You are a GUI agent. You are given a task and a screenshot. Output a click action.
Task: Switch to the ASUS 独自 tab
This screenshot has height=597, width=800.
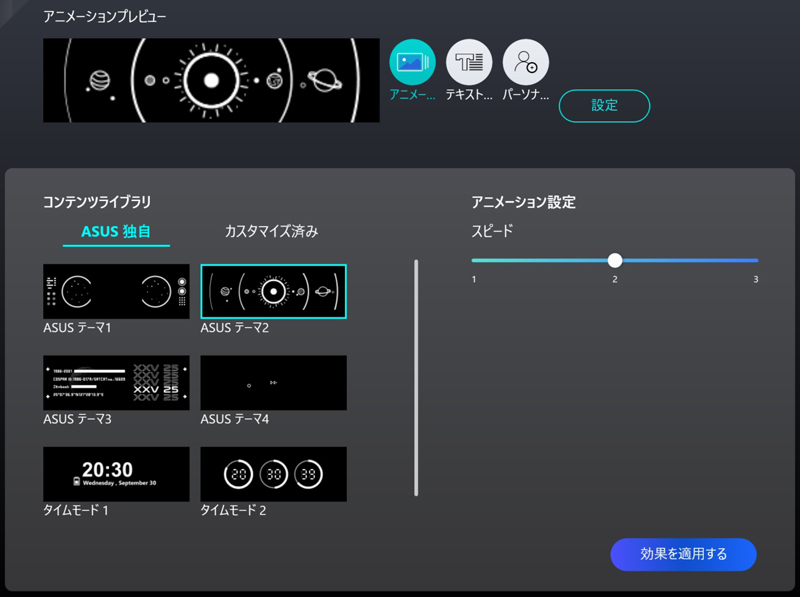tap(116, 230)
